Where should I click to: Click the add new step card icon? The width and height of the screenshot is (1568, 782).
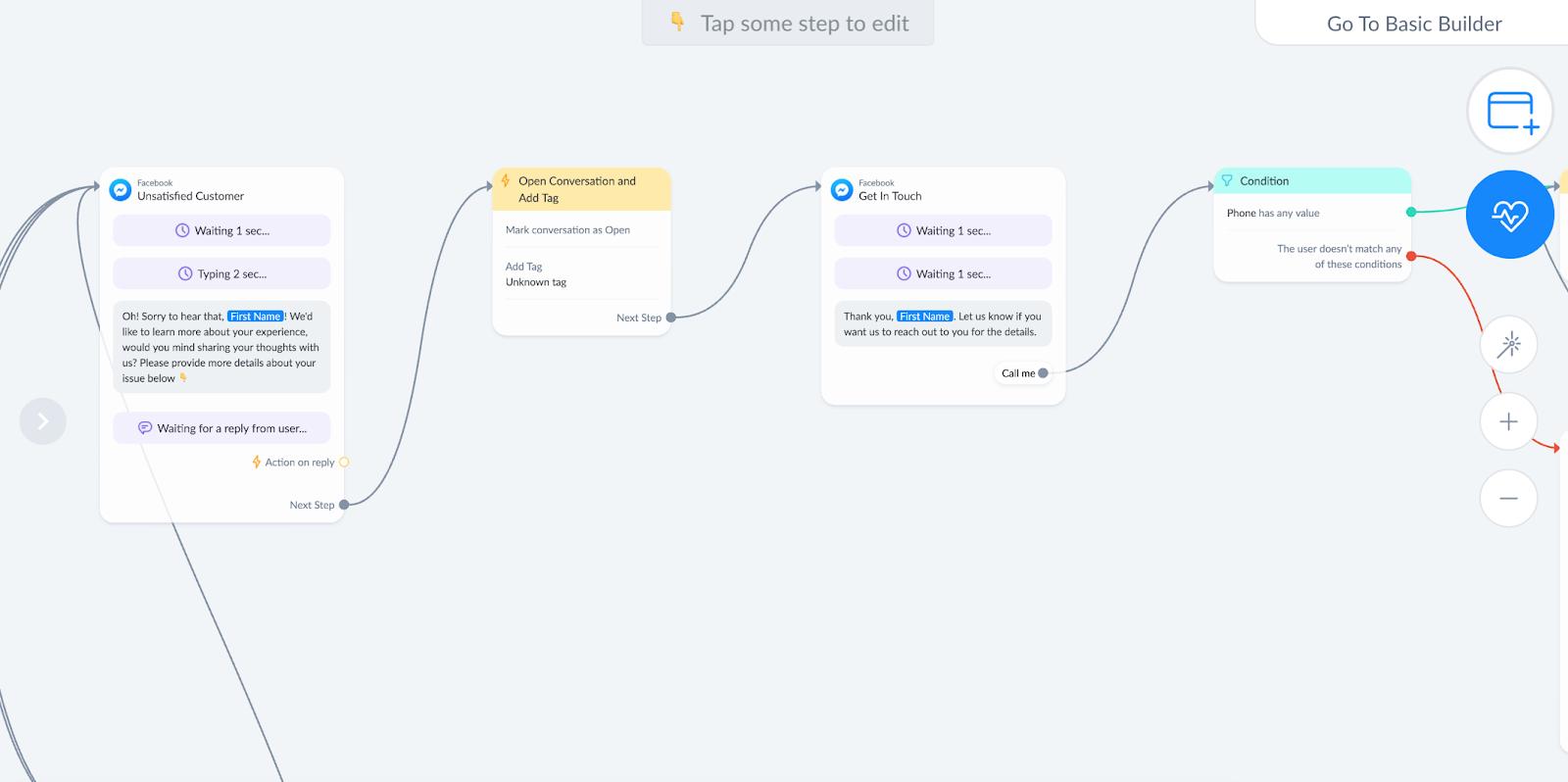tap(1510, 111)
